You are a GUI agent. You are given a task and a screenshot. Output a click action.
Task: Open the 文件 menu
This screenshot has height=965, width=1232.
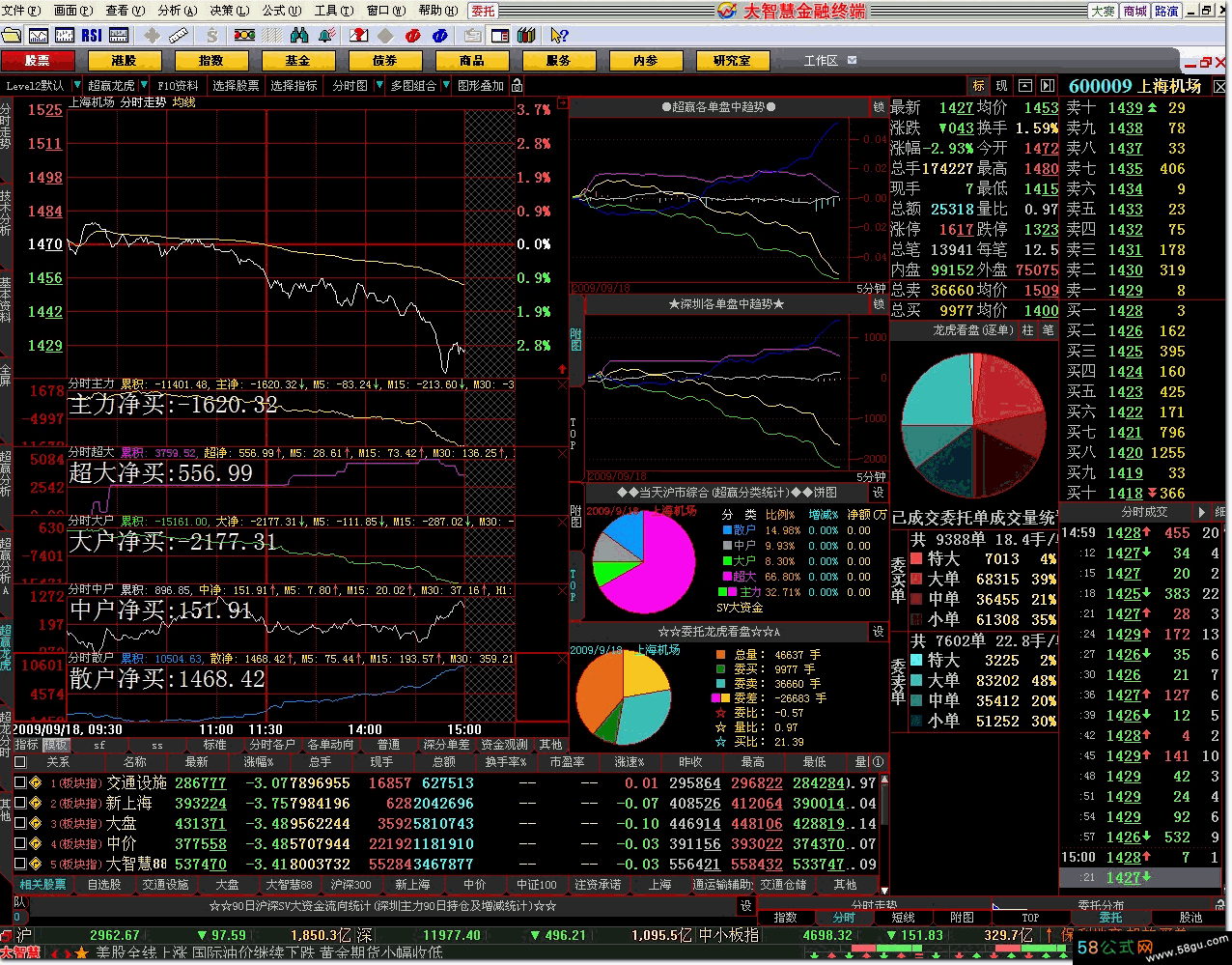21,11
